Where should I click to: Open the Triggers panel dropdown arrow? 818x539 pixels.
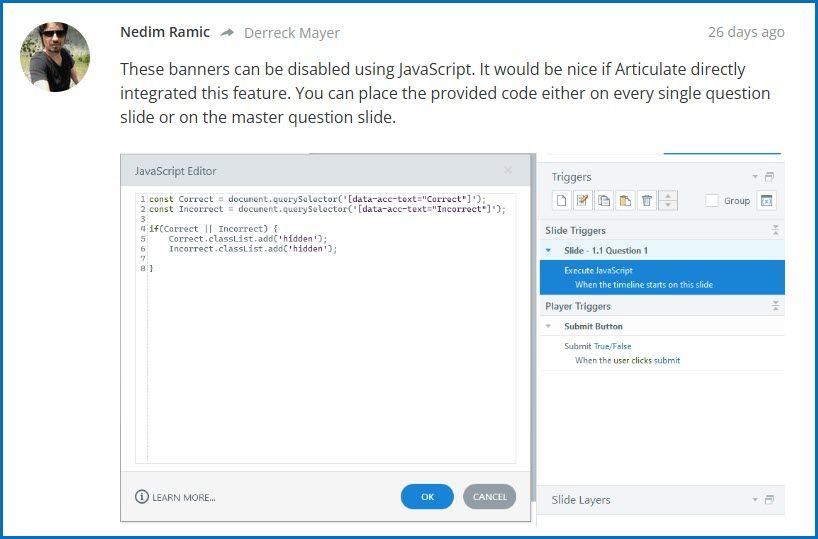pyautogui.click(x=755, y=177)
